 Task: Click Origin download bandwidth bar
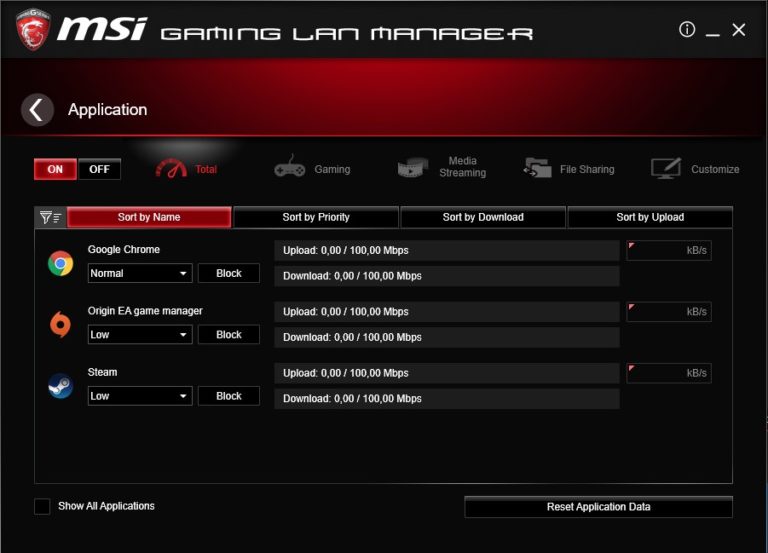447,337
